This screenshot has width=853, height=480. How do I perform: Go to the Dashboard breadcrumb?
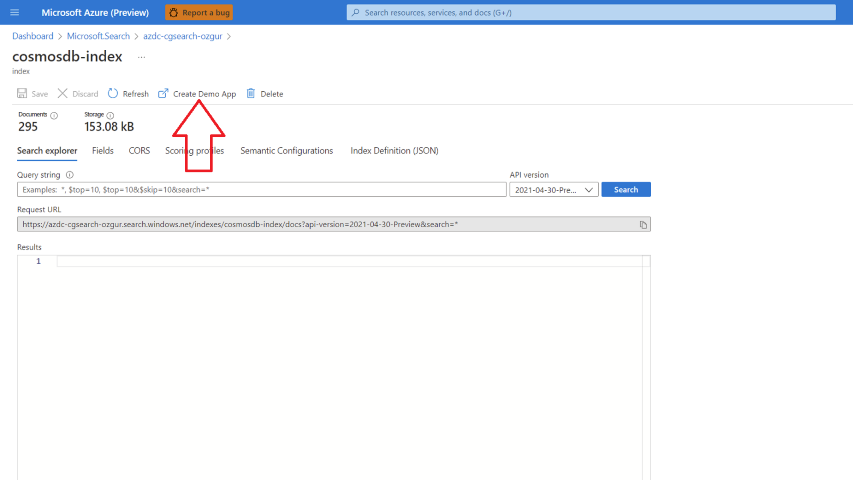[33, 36]
